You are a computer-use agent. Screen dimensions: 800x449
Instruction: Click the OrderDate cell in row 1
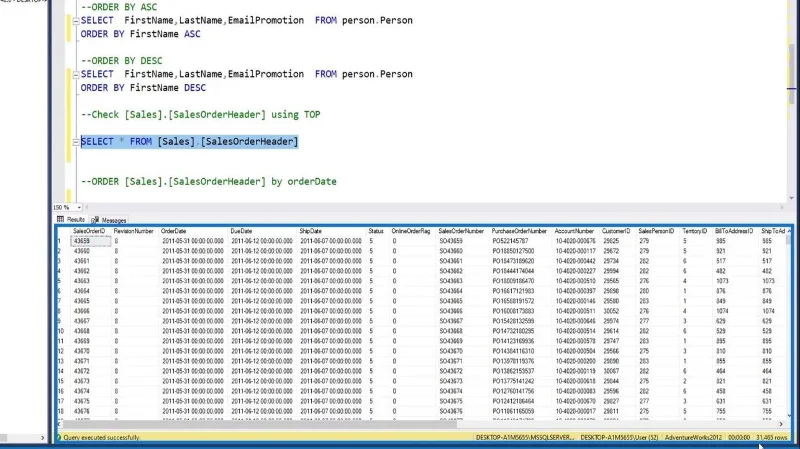[193, 241]
